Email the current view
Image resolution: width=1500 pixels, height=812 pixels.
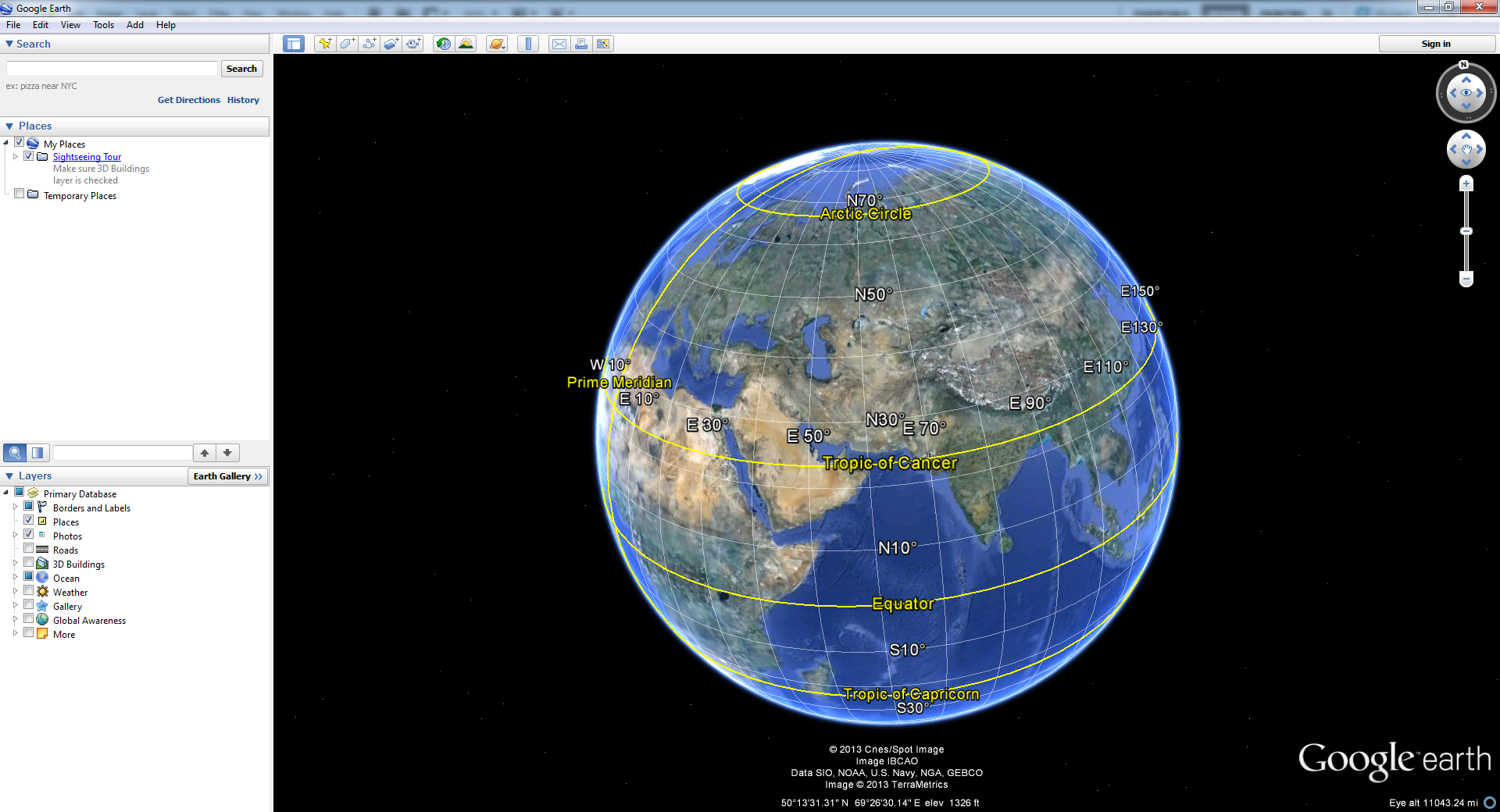point(559,44)
